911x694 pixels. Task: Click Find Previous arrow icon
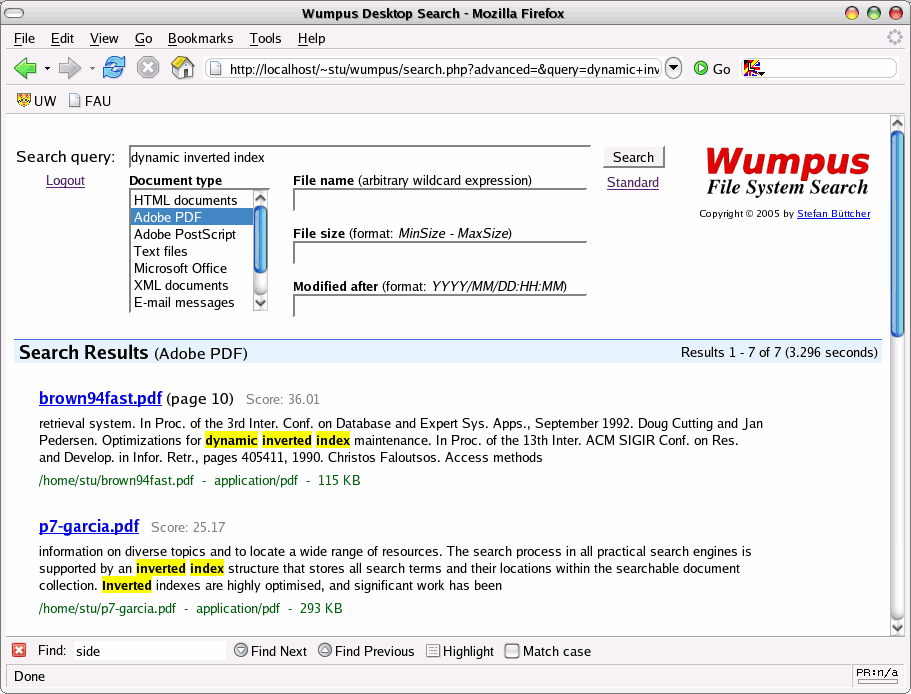pyautogui.click(x=324, y=651)
